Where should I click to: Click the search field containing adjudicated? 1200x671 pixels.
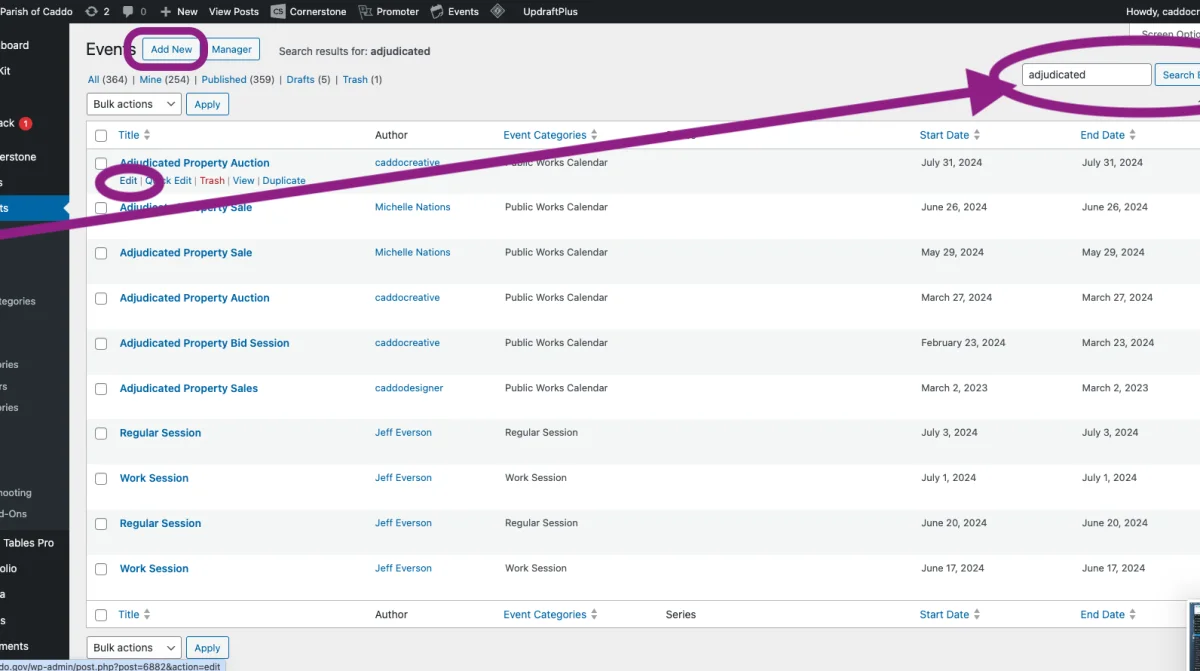click(1086, 75)
